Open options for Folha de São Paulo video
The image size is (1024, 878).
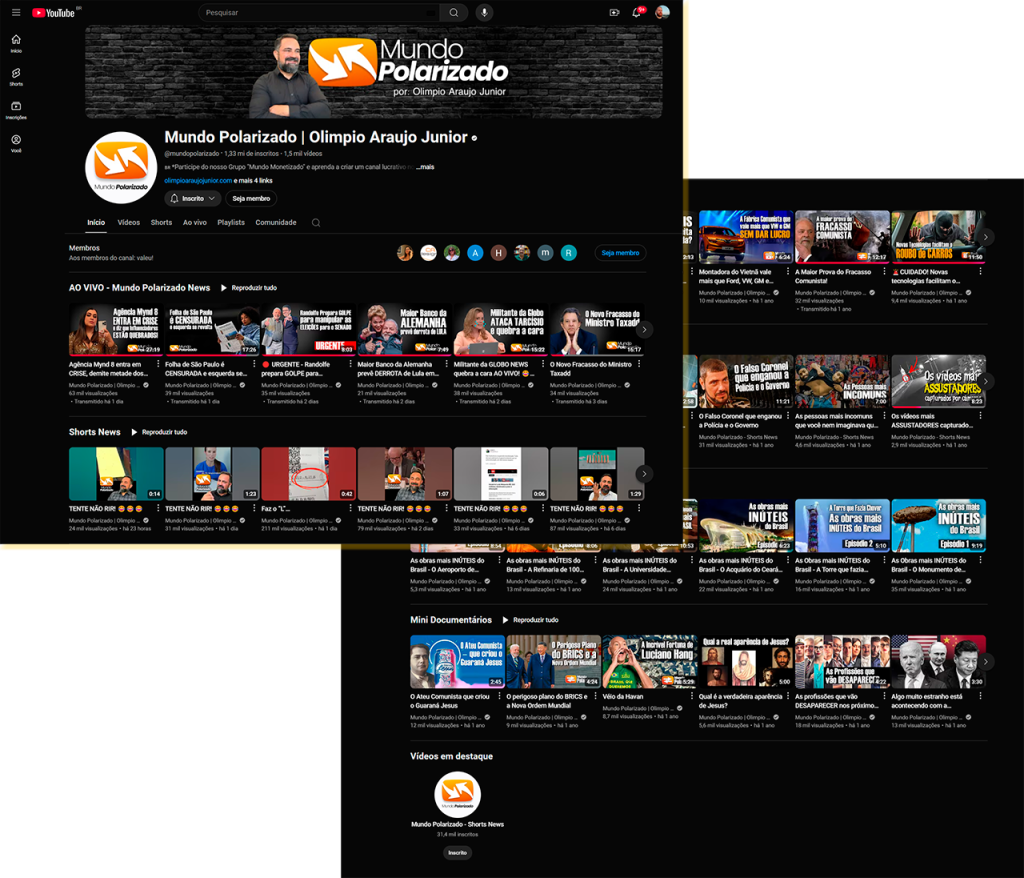click(x=254, y=365)
